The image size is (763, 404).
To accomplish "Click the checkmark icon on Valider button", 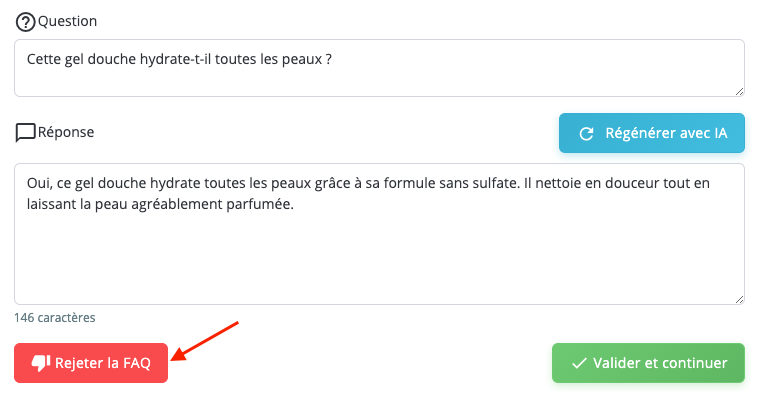I will click(579, 363).
